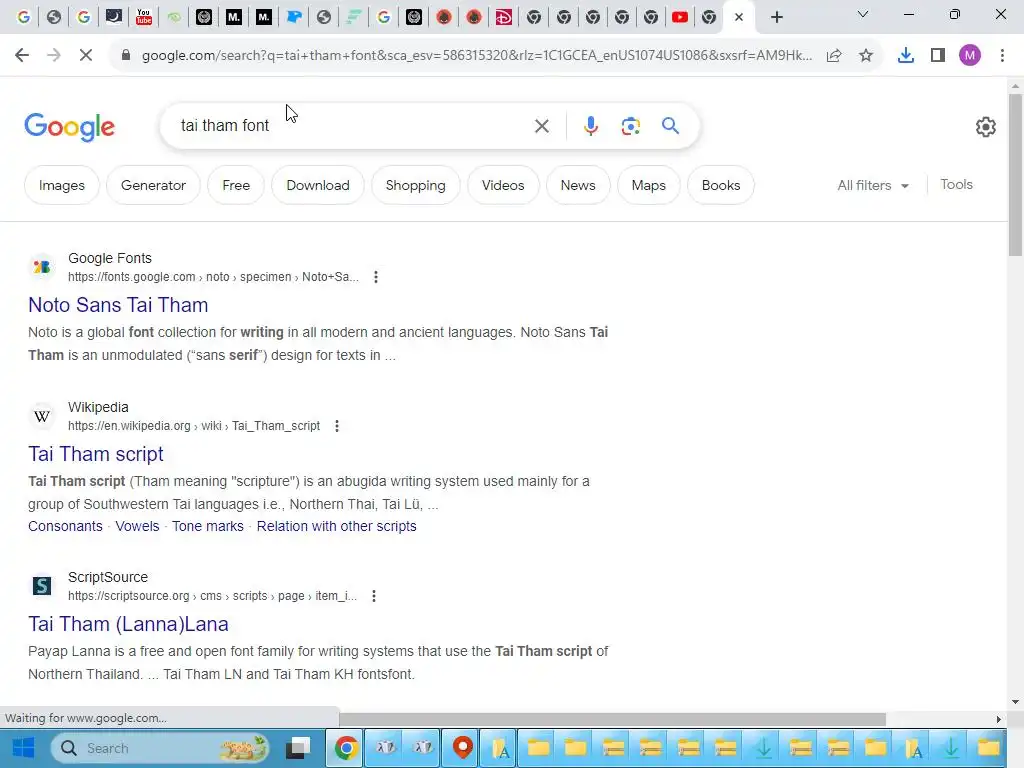Switch to Shopping results

click(x=415, y=185)
